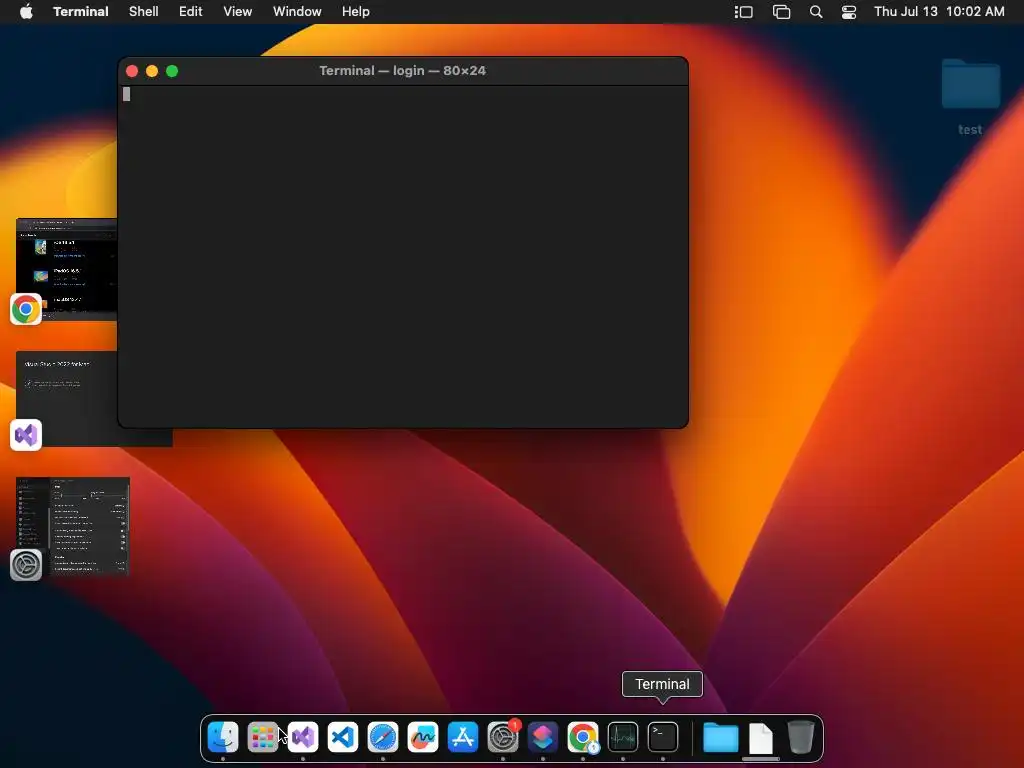1024x768 pixels.
Task: Launch Visual Studio from the Dock
Action: coord(303,737)
